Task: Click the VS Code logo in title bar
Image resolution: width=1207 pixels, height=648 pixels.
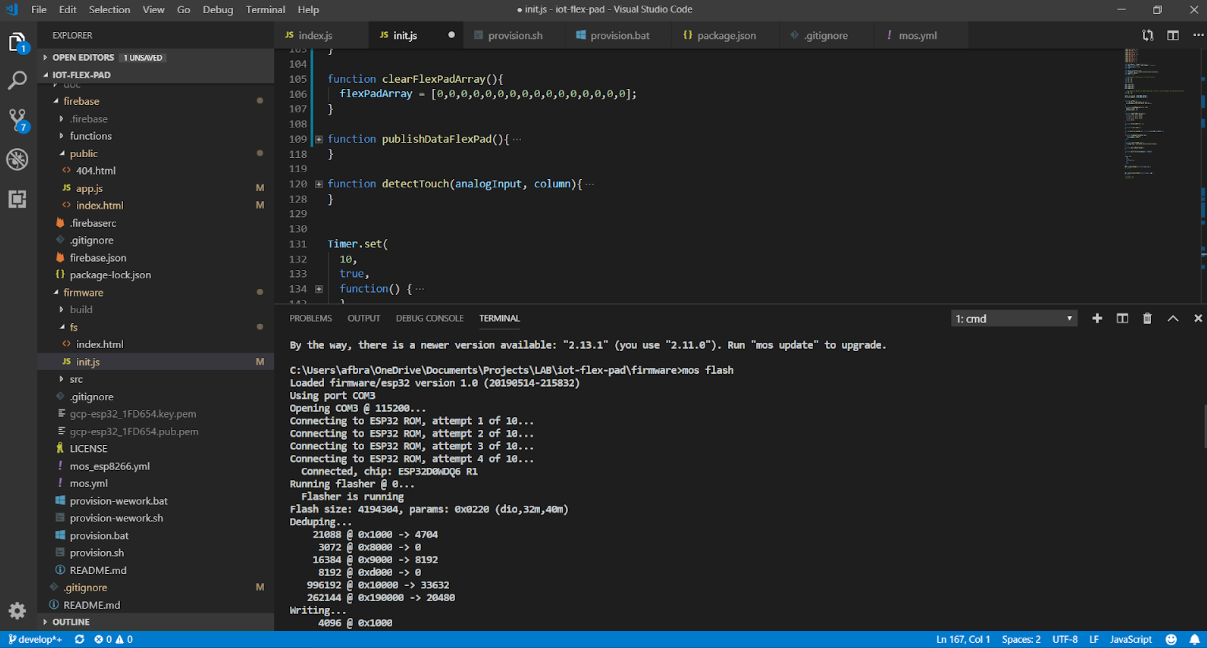Action: [x=12, y=9]
